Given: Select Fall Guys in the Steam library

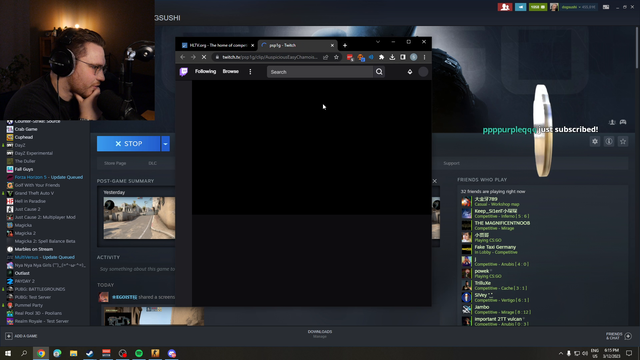Looking at the screenshot, I should pyautogui.click(x=24, y=169).
